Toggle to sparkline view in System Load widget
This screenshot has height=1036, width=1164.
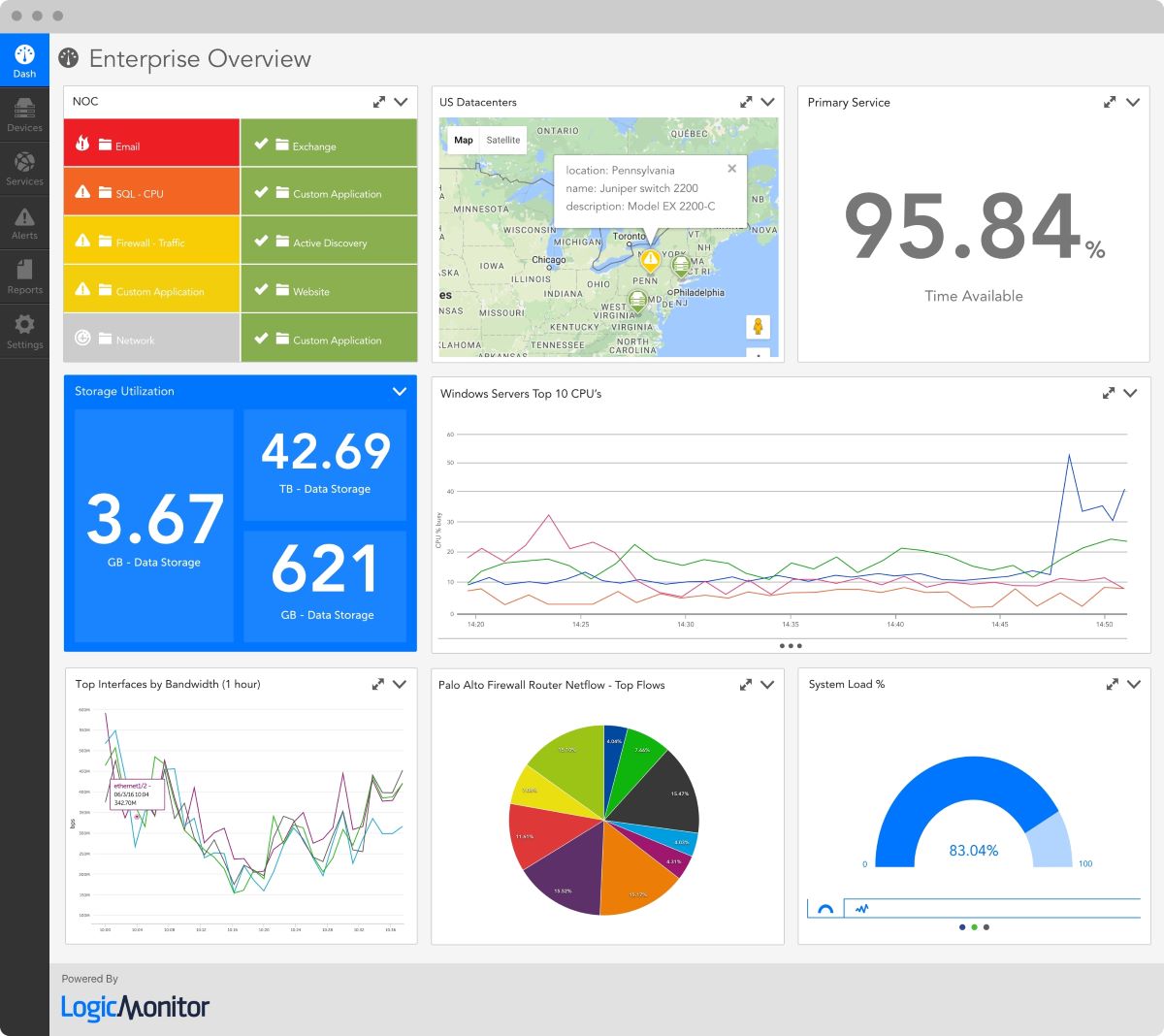(861, 906)
